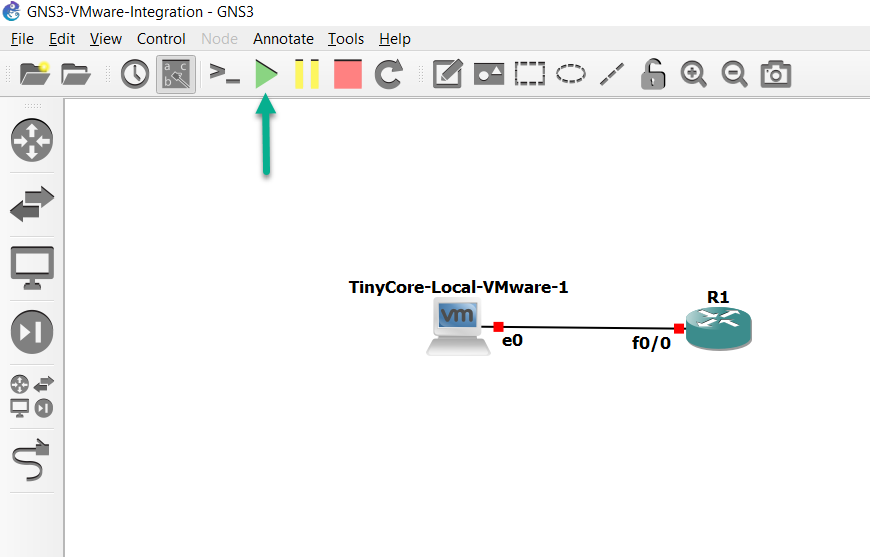Screen dimensions: 870x557
Task: Toggle the lock/unlock items padlock icon
Action: (653, 74)
